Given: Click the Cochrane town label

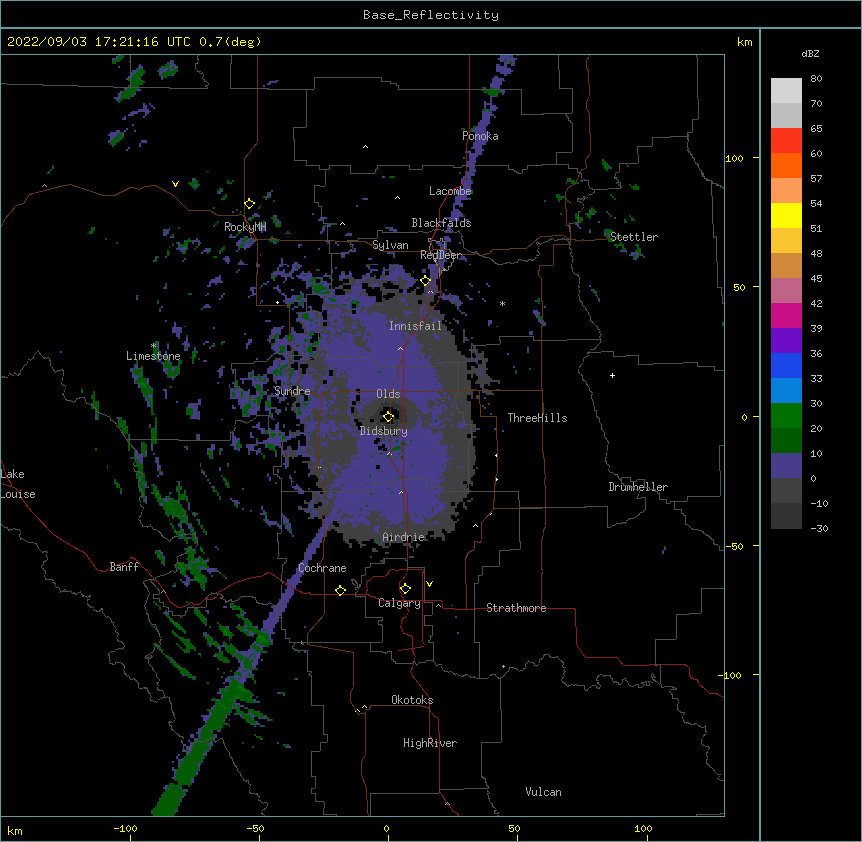Looking at the screenshot, I should click(322, 568).
